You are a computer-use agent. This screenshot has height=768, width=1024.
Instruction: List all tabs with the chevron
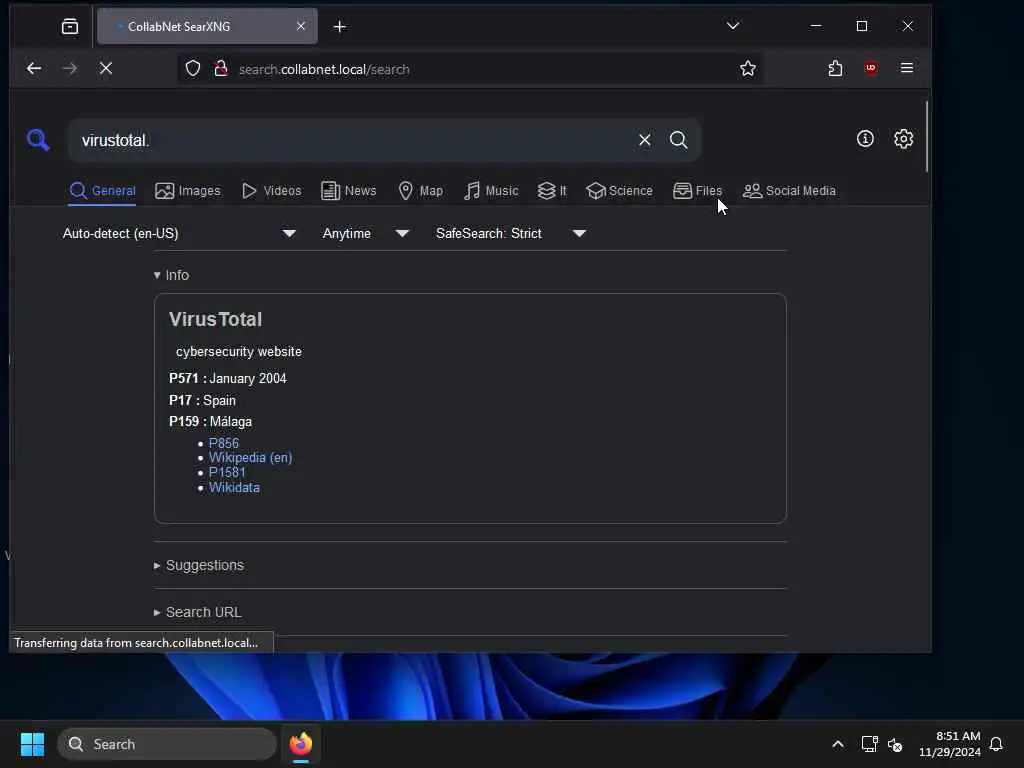[x=733, y=26]
